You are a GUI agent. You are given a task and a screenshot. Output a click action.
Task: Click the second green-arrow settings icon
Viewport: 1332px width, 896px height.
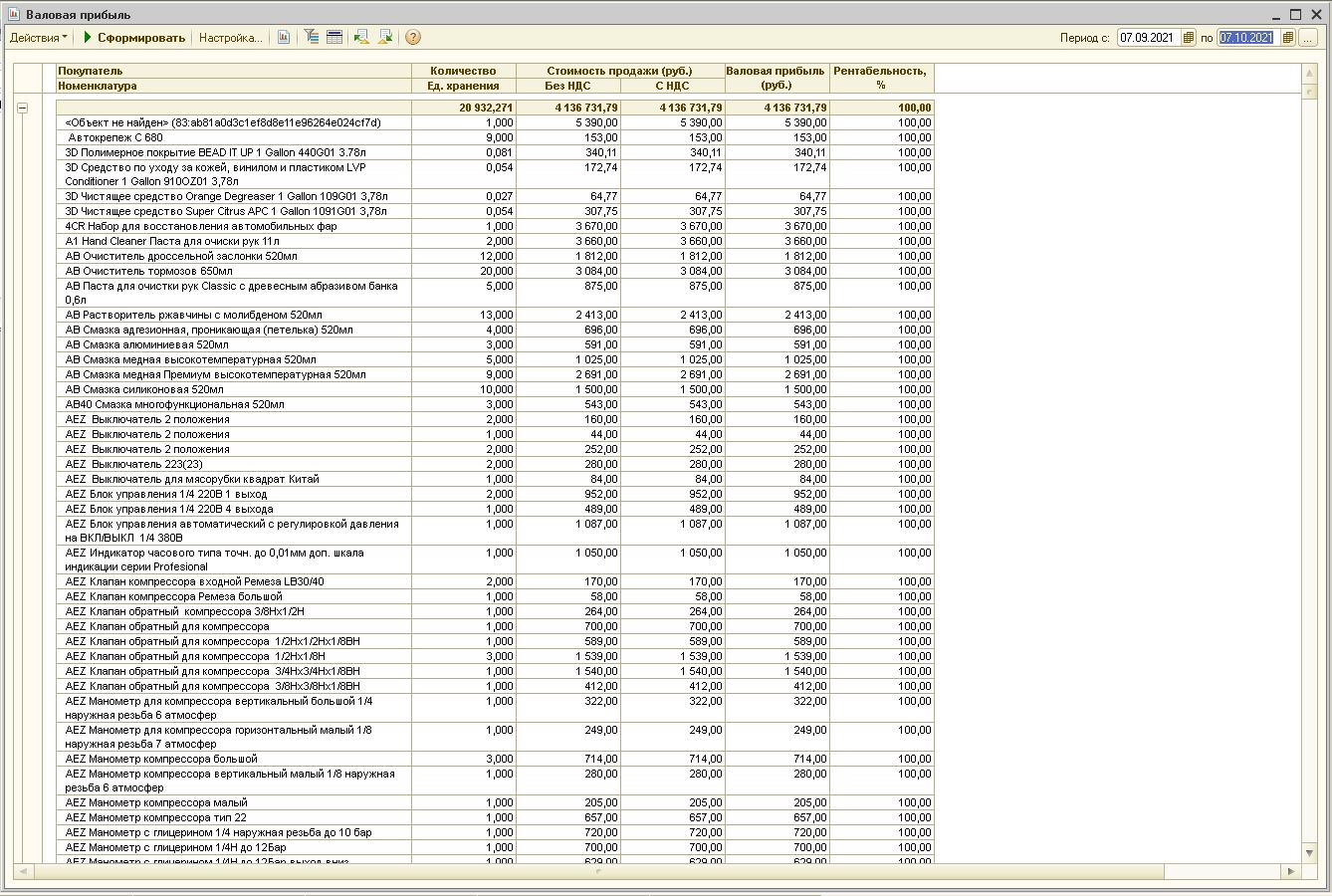pos(385,38)
